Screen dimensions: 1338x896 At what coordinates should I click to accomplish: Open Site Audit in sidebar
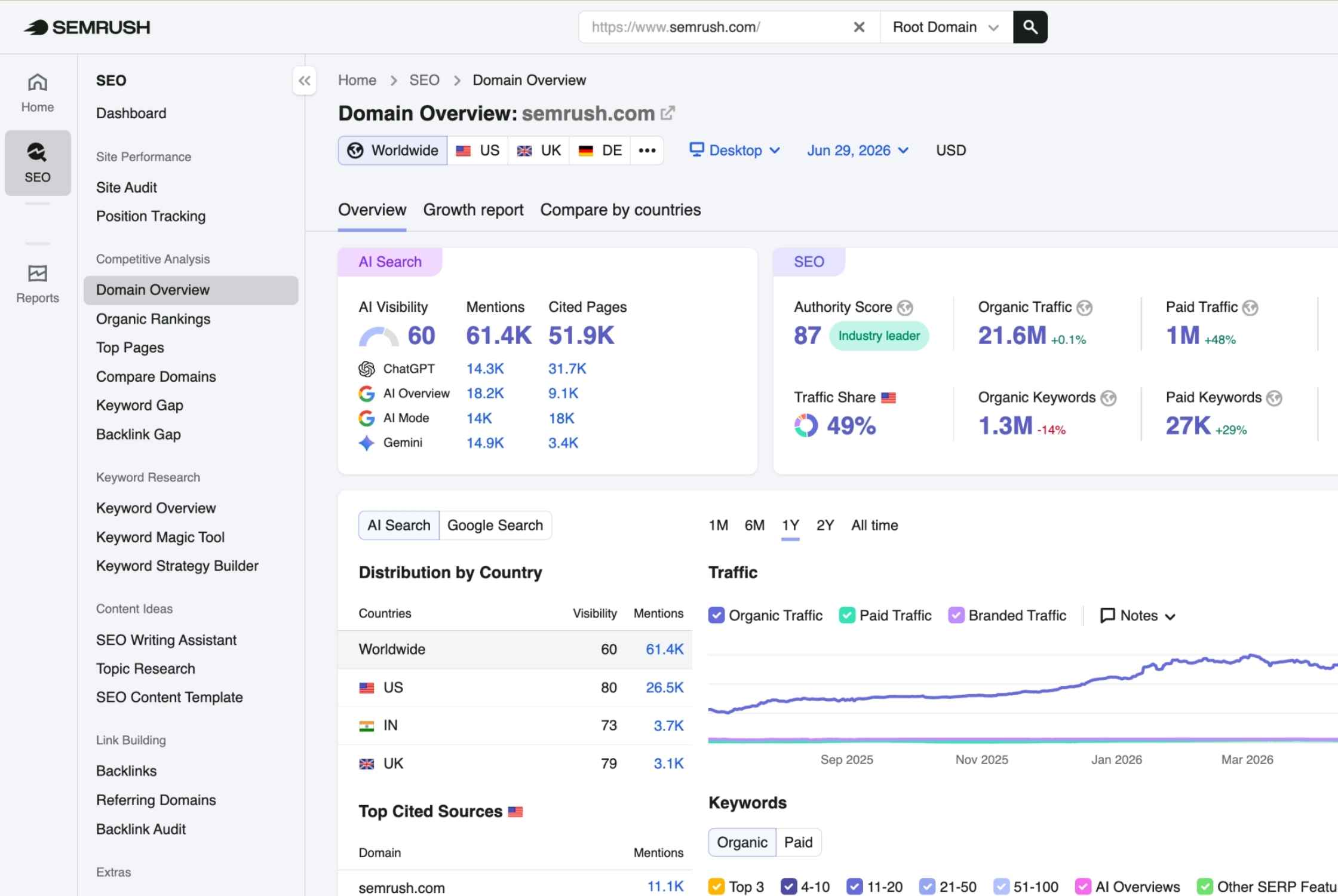click(127, 188)
